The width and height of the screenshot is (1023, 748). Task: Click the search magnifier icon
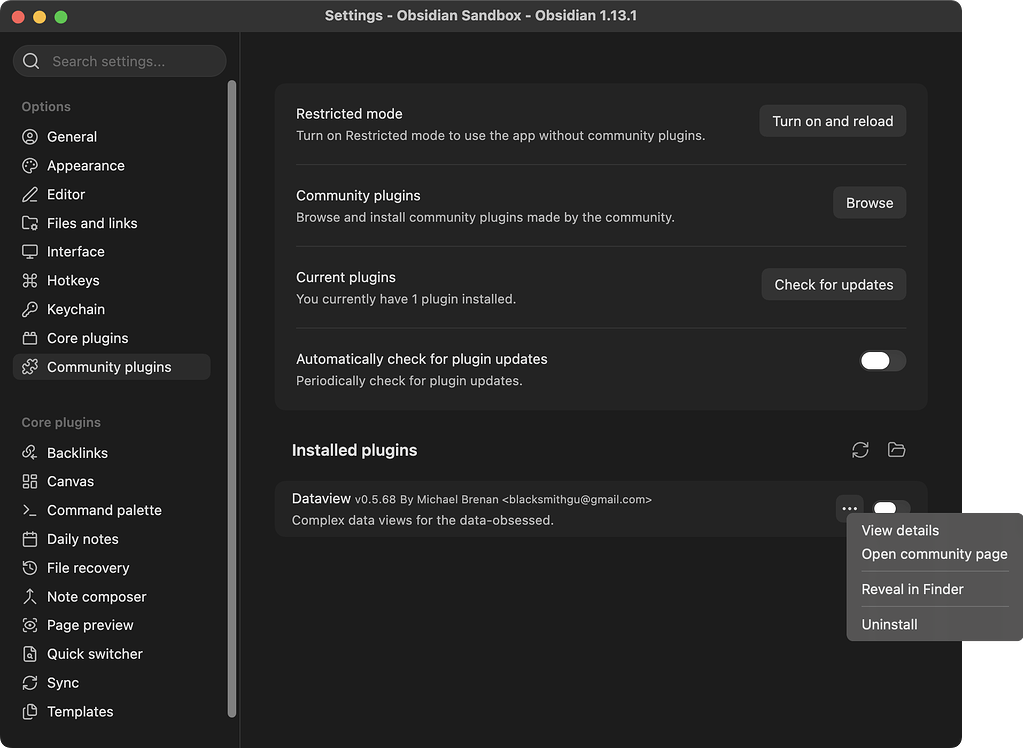tap(31, 61)
